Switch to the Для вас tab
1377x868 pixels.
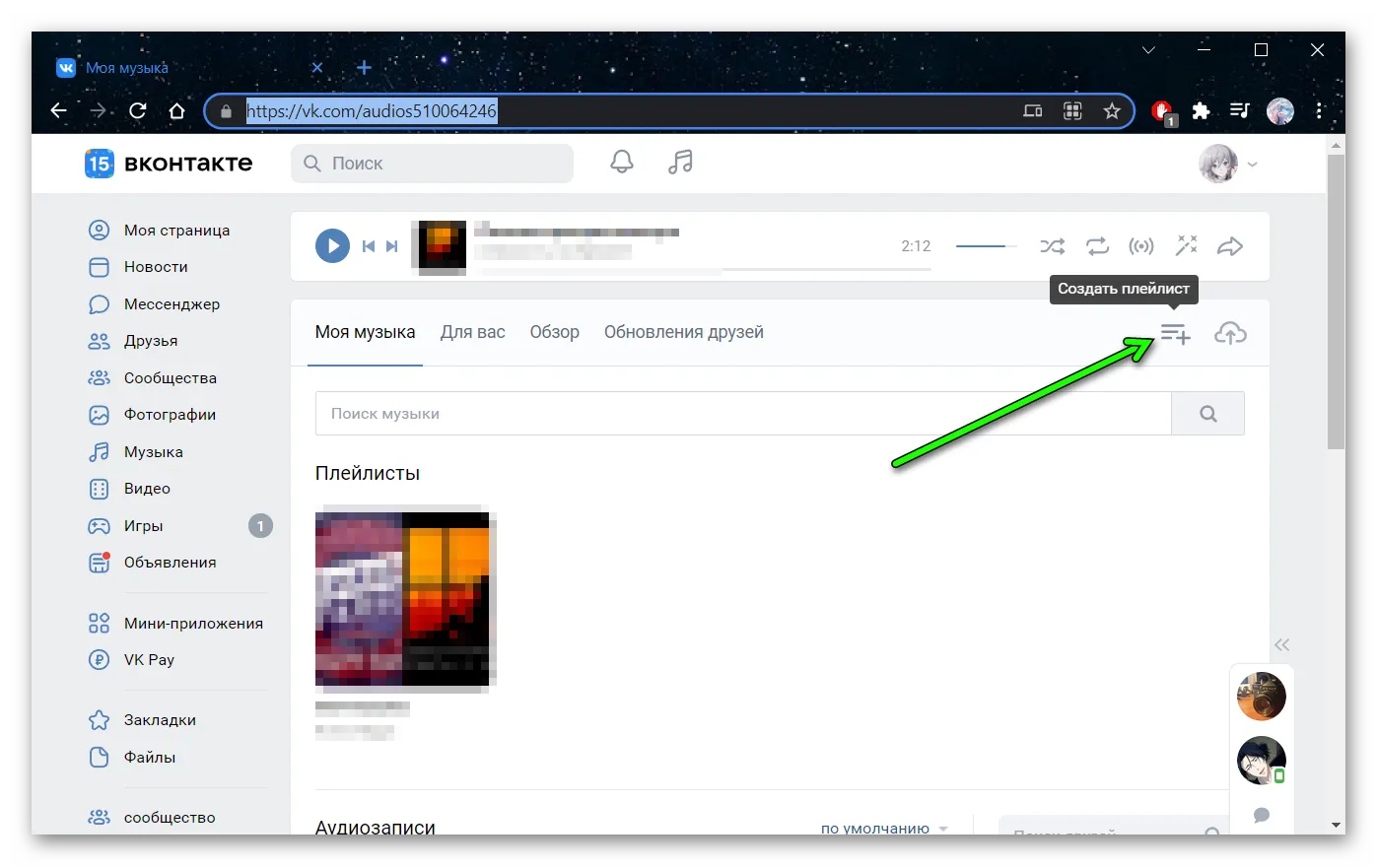pyautogui.click(x=472, y=333)
